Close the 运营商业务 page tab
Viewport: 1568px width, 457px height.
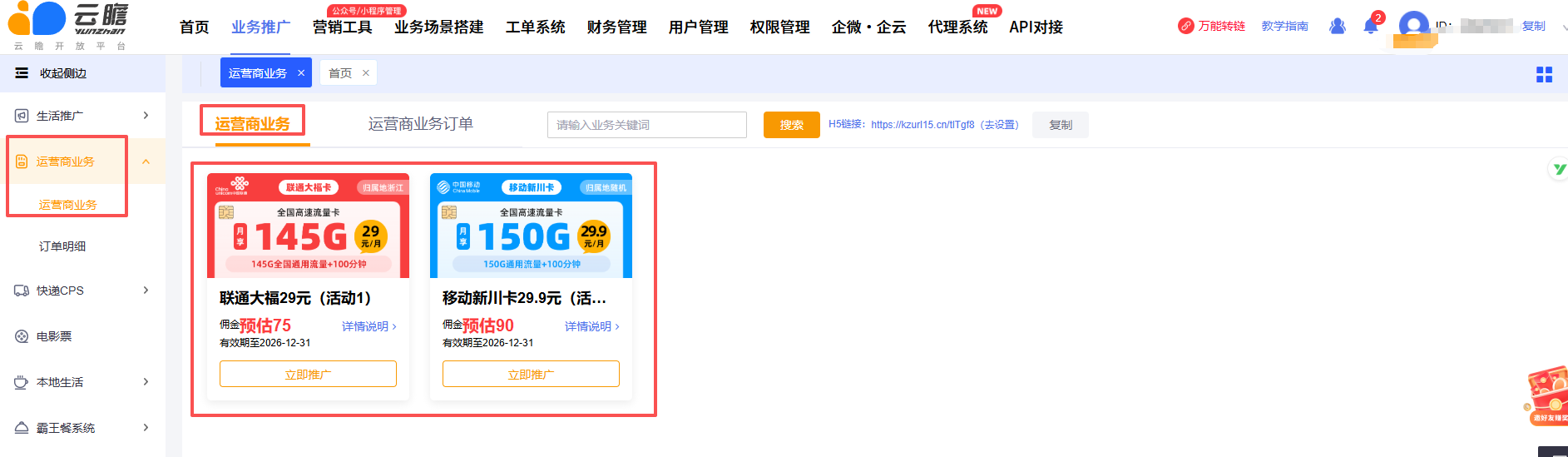coord(301,73)
